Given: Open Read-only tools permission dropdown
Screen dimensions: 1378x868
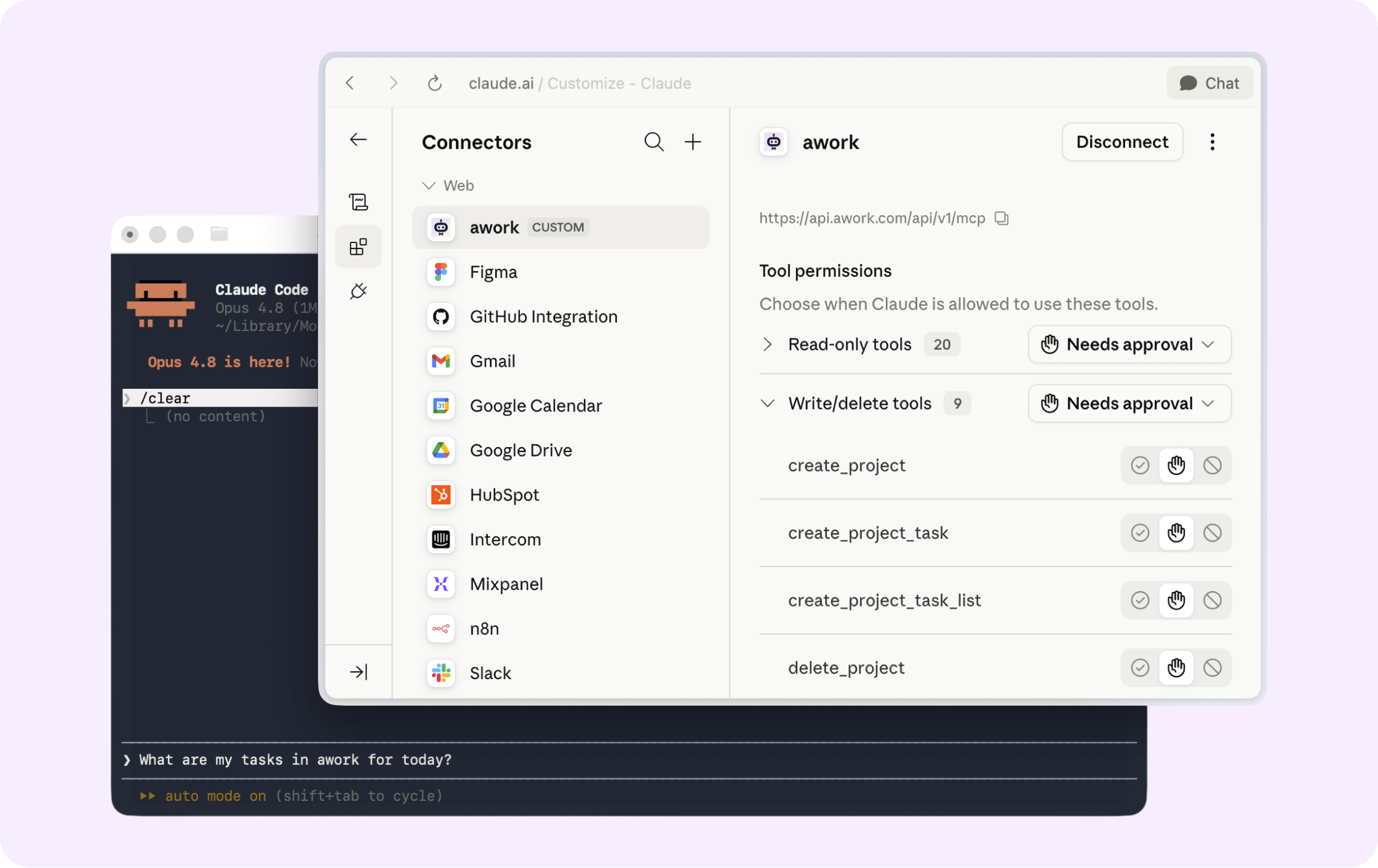Looking at the screenshot, I should pyautogui.click(x=1129, y=344).
